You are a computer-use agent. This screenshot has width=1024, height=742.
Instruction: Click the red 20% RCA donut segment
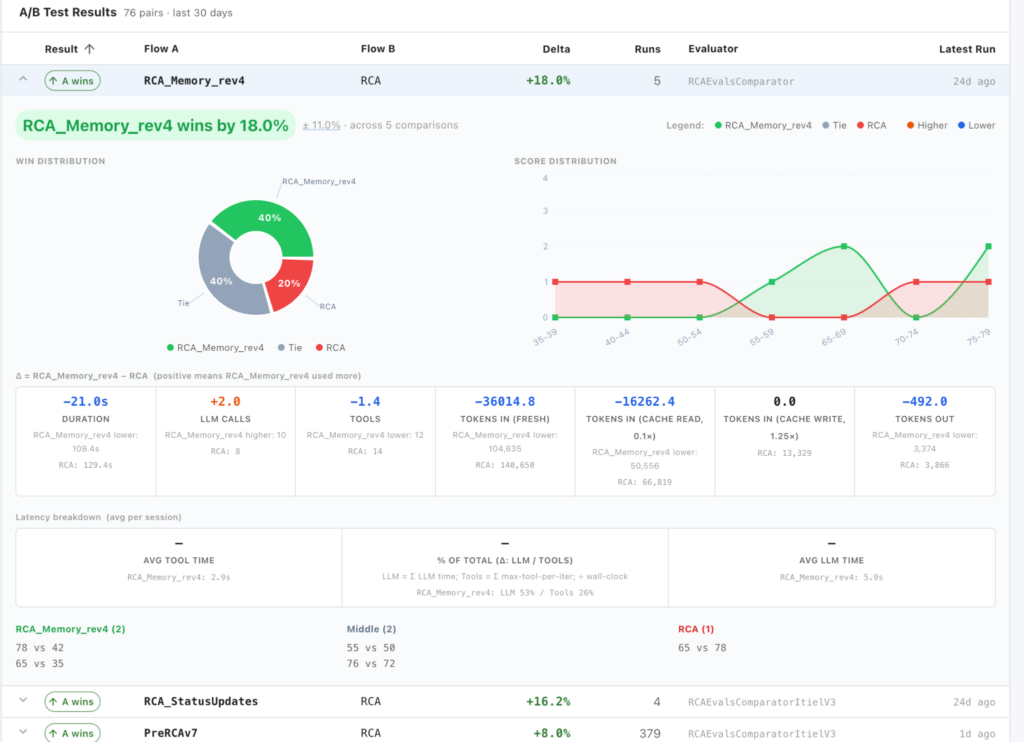289,283
